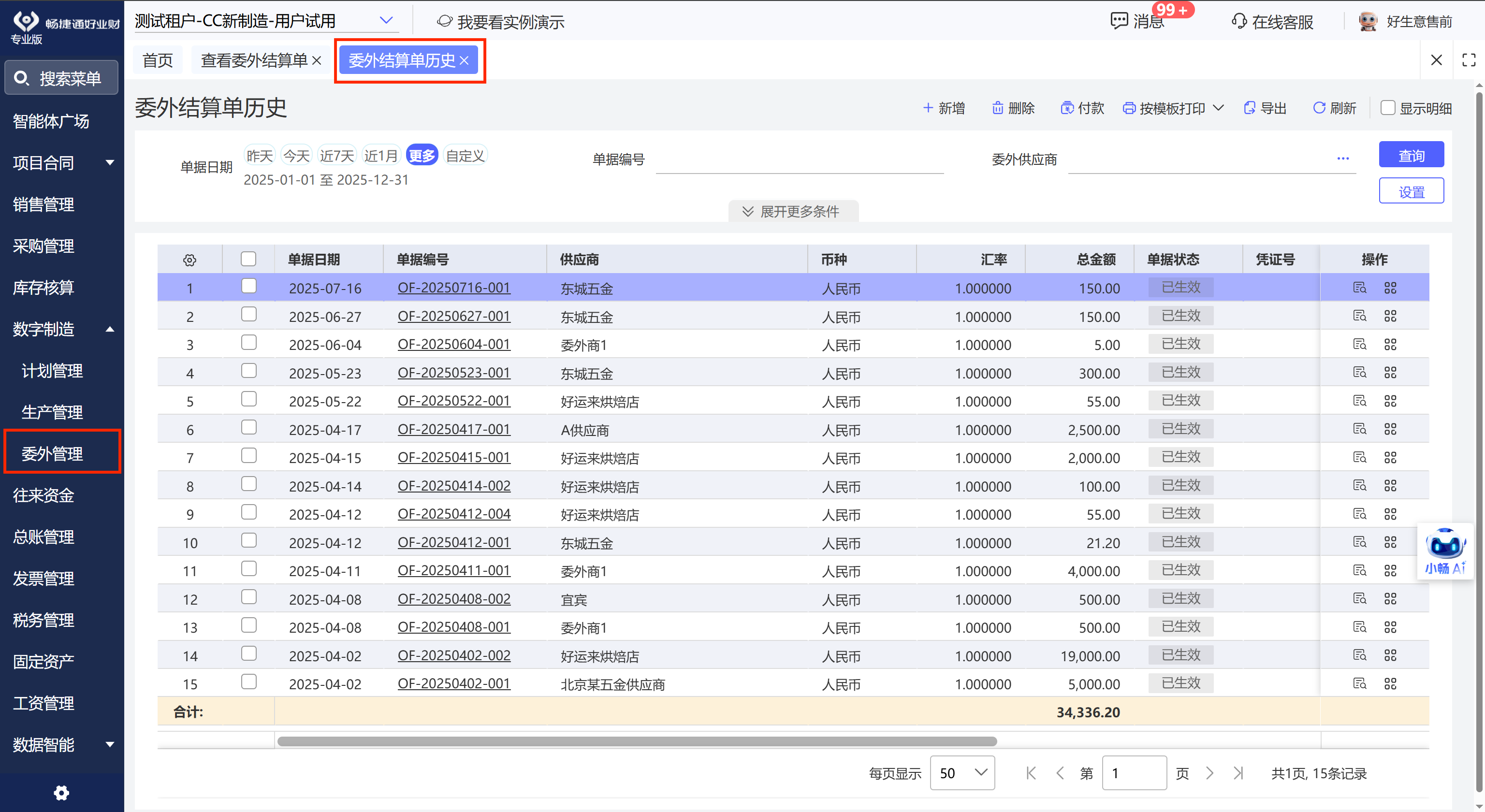
Task: Open 生产管理 in the sidebar menu
Action: [x=52, y=412]
